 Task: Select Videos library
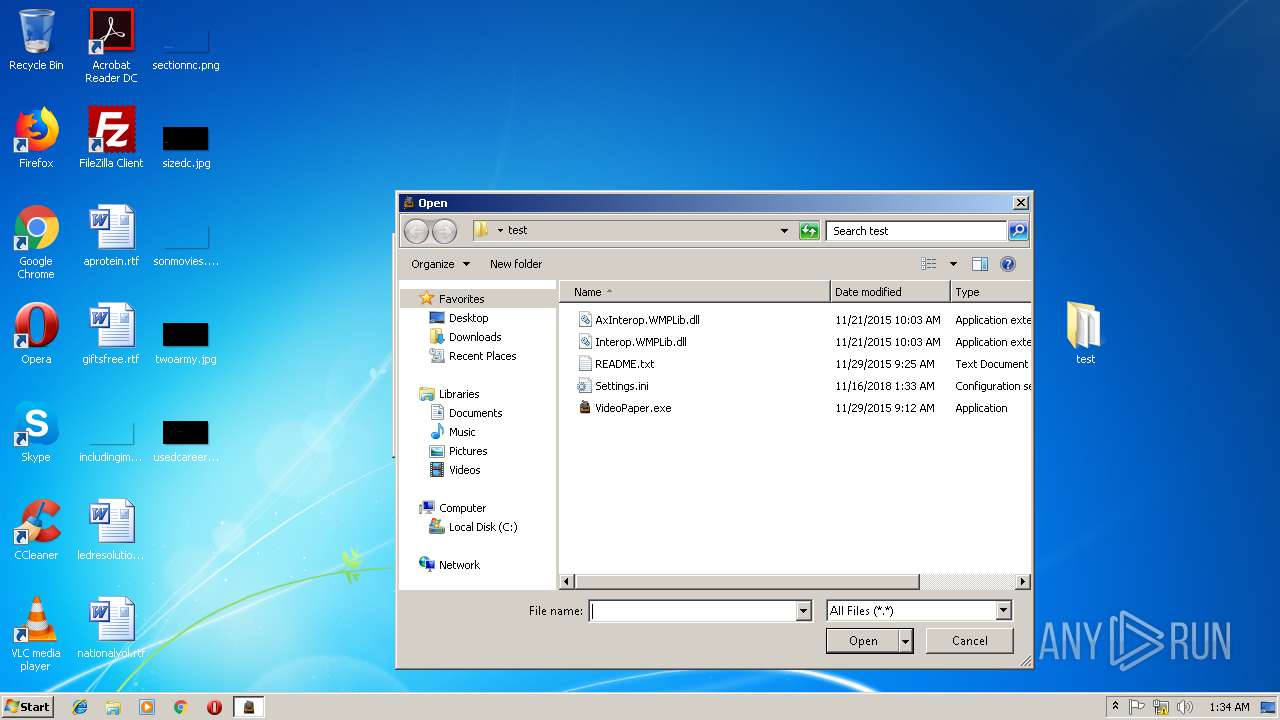464,470
